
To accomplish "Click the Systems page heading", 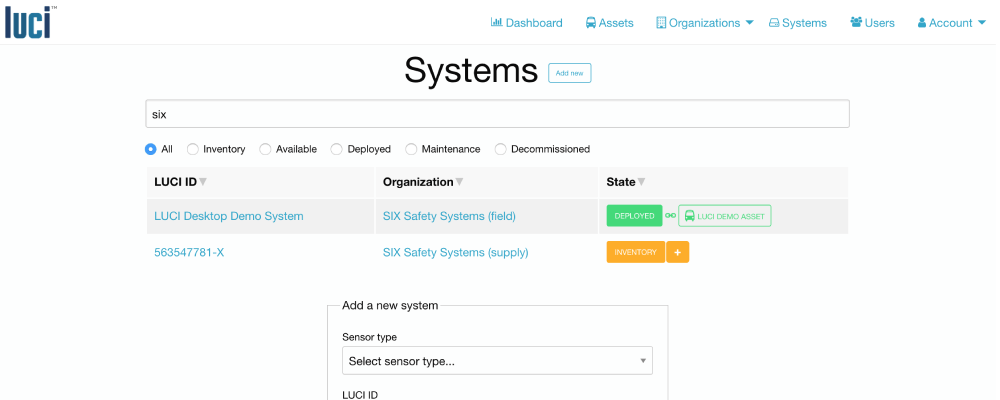I will point(471,70).
